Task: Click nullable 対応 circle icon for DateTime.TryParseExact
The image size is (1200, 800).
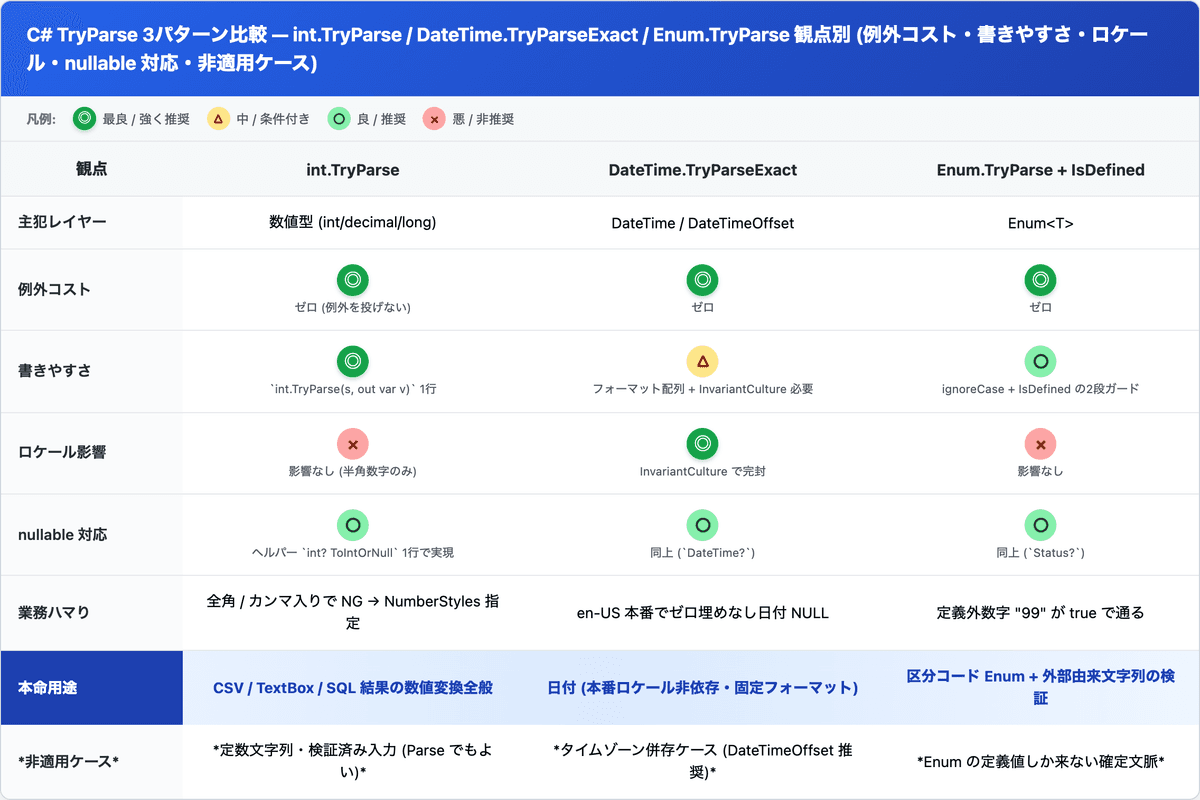Action: [703, 526]
